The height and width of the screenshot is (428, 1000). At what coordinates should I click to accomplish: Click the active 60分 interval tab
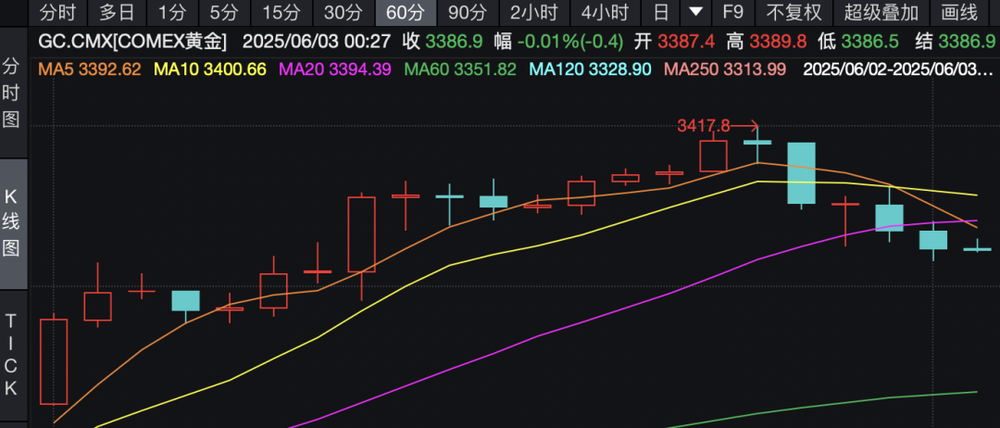coord(406,12)
